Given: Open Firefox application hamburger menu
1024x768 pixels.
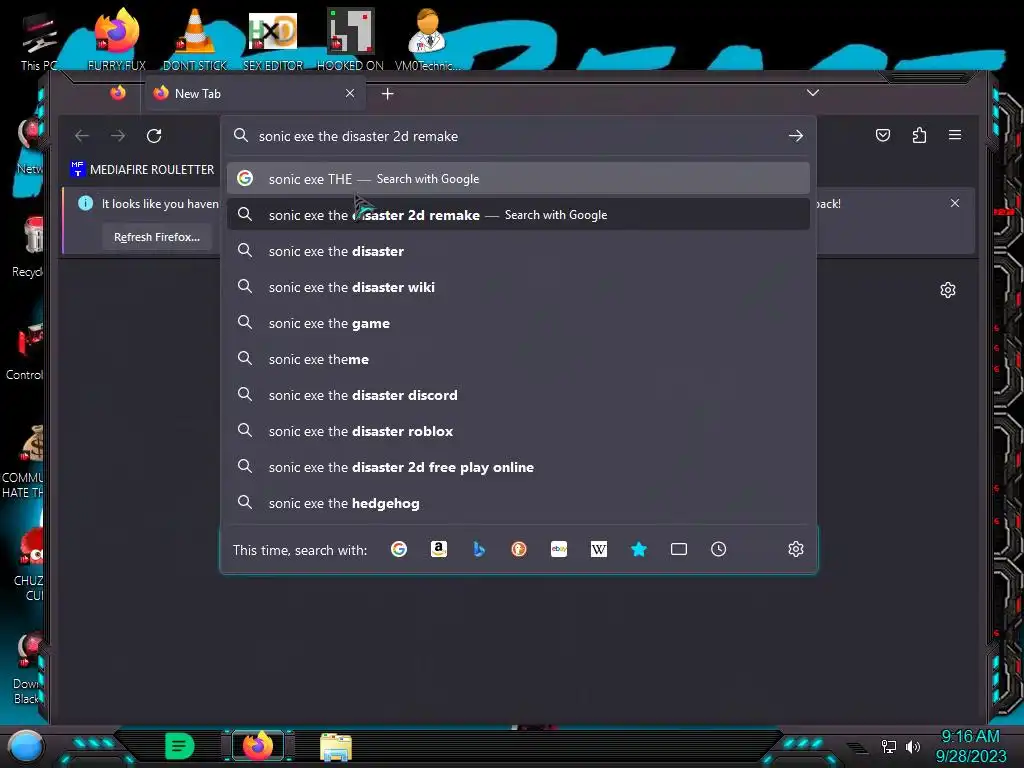Looking at the screenshot, I should [x=955, y=135].
